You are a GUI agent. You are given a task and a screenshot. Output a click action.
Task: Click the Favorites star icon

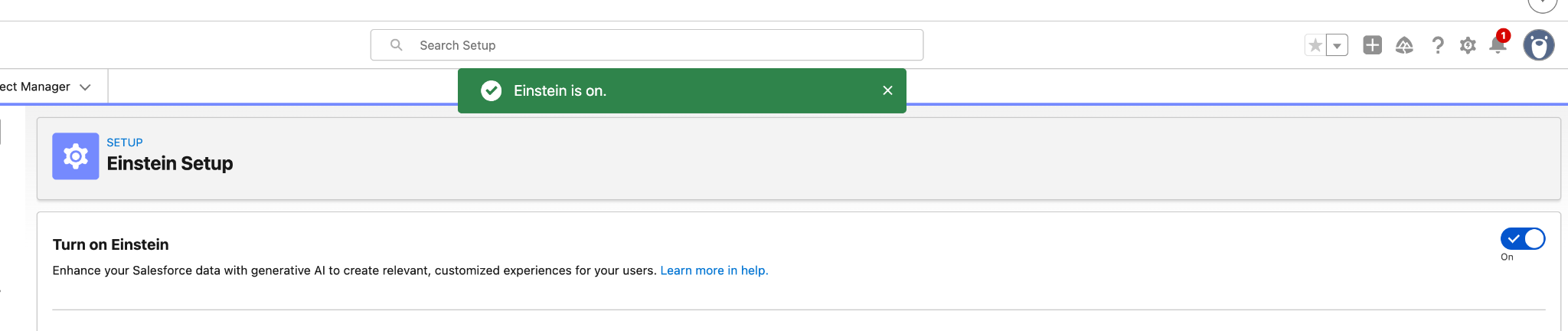point(1315,45)
